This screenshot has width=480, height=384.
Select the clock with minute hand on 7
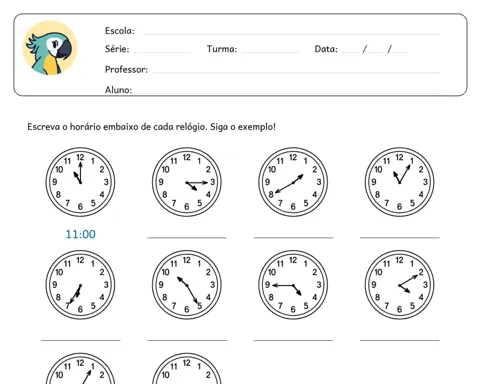click(x=80, y=285)
